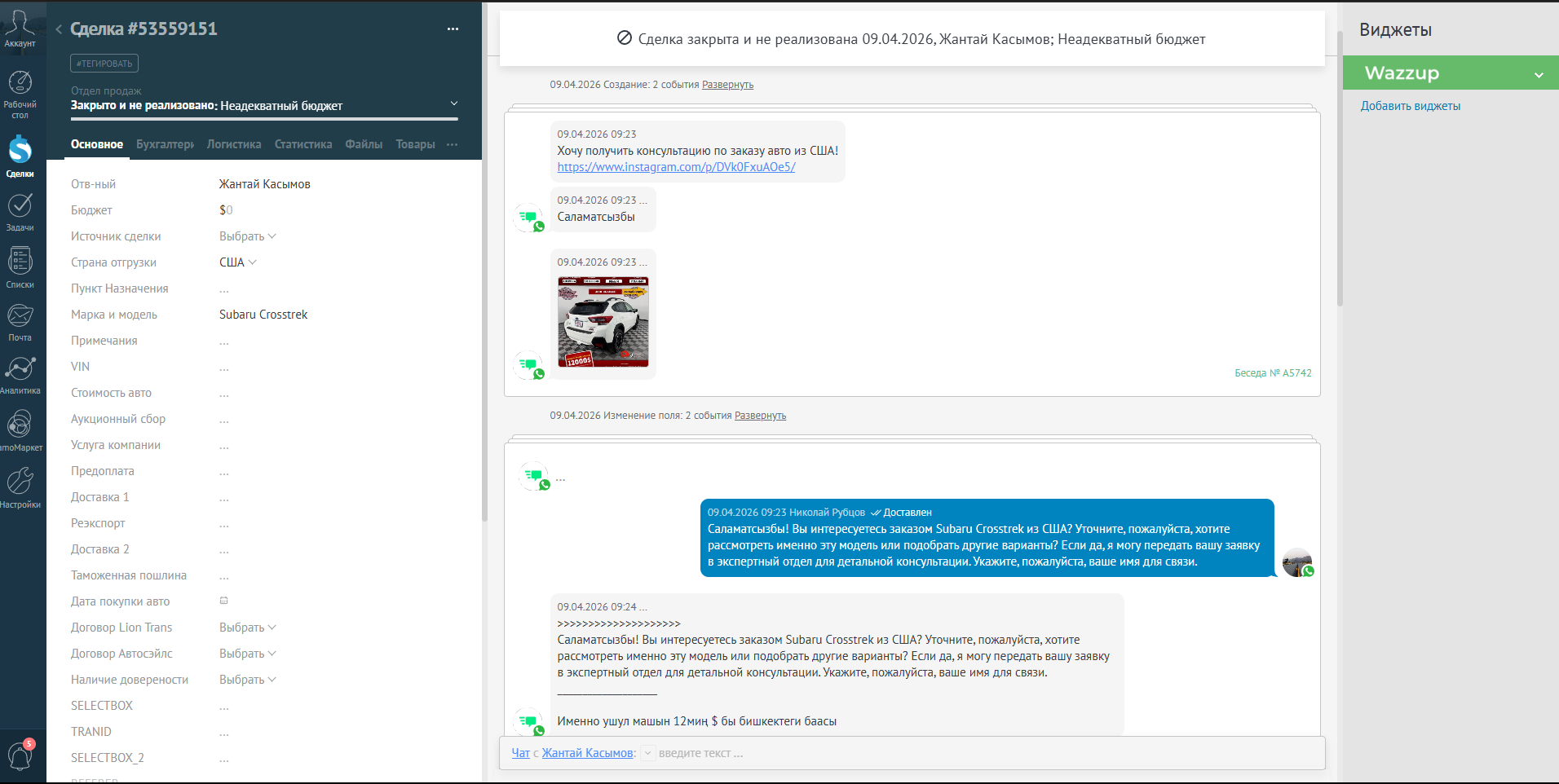This screenshot has height=784, width=1559.
Task: Click the VIN field value
Action: click(x=224, y=368)
